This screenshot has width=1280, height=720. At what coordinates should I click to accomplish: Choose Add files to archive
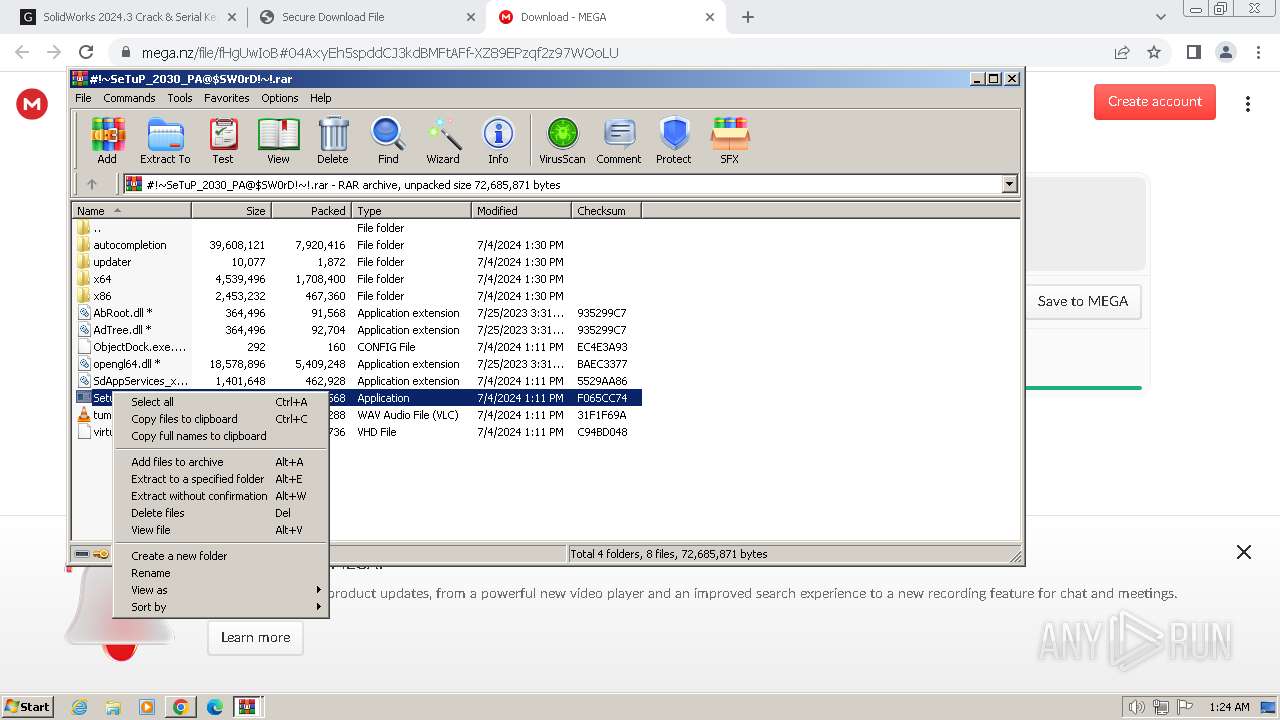click(x=221, y=462)
